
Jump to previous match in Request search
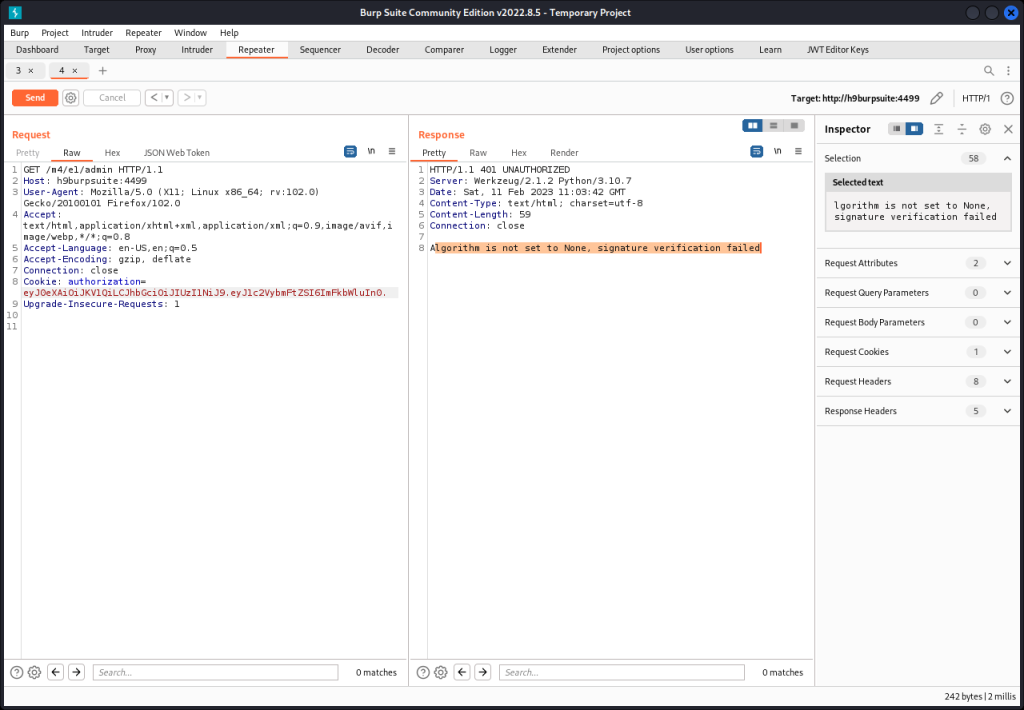tap(56, 672)
